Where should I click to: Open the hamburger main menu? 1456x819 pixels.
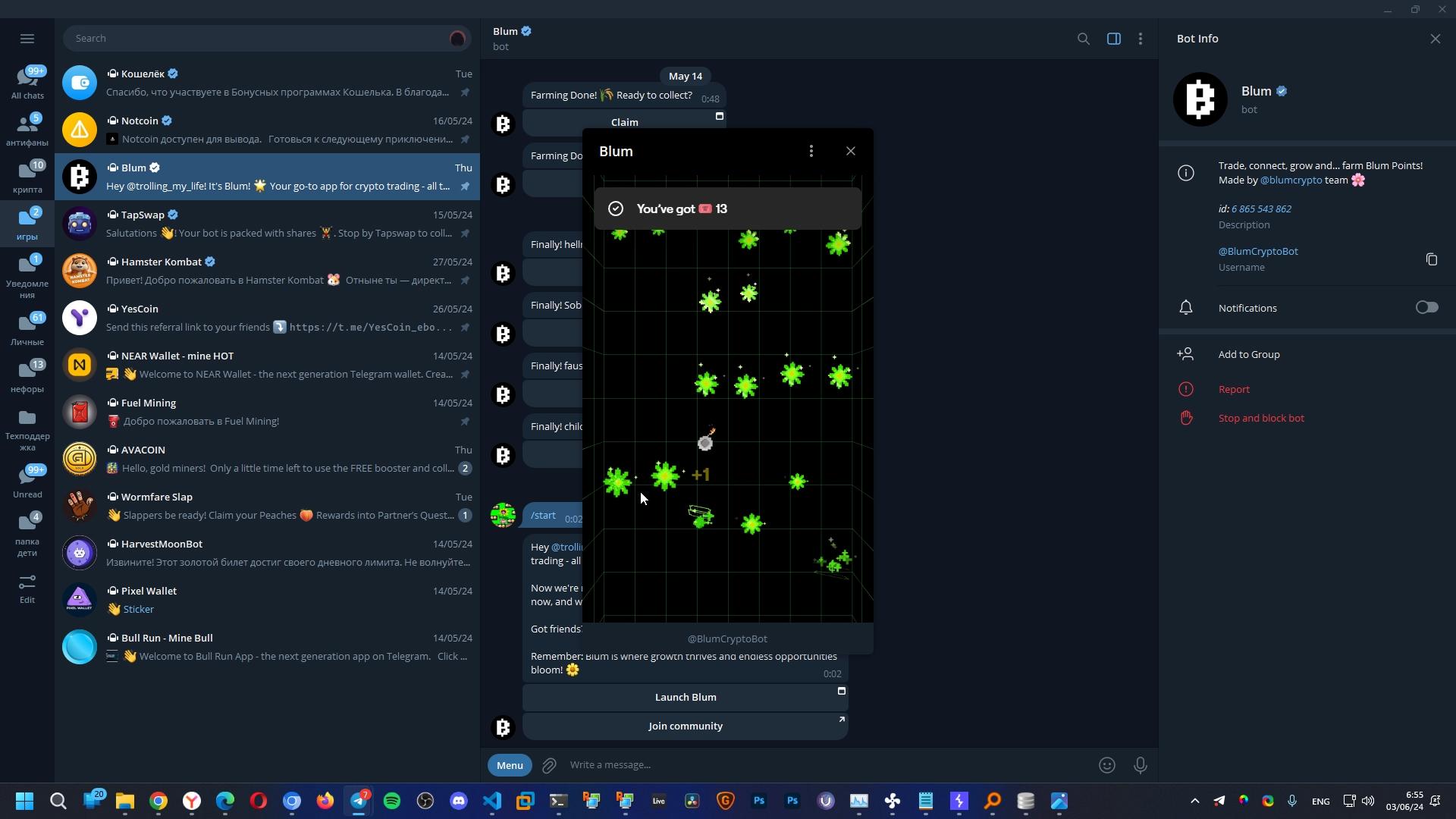(x=27, y=39)
